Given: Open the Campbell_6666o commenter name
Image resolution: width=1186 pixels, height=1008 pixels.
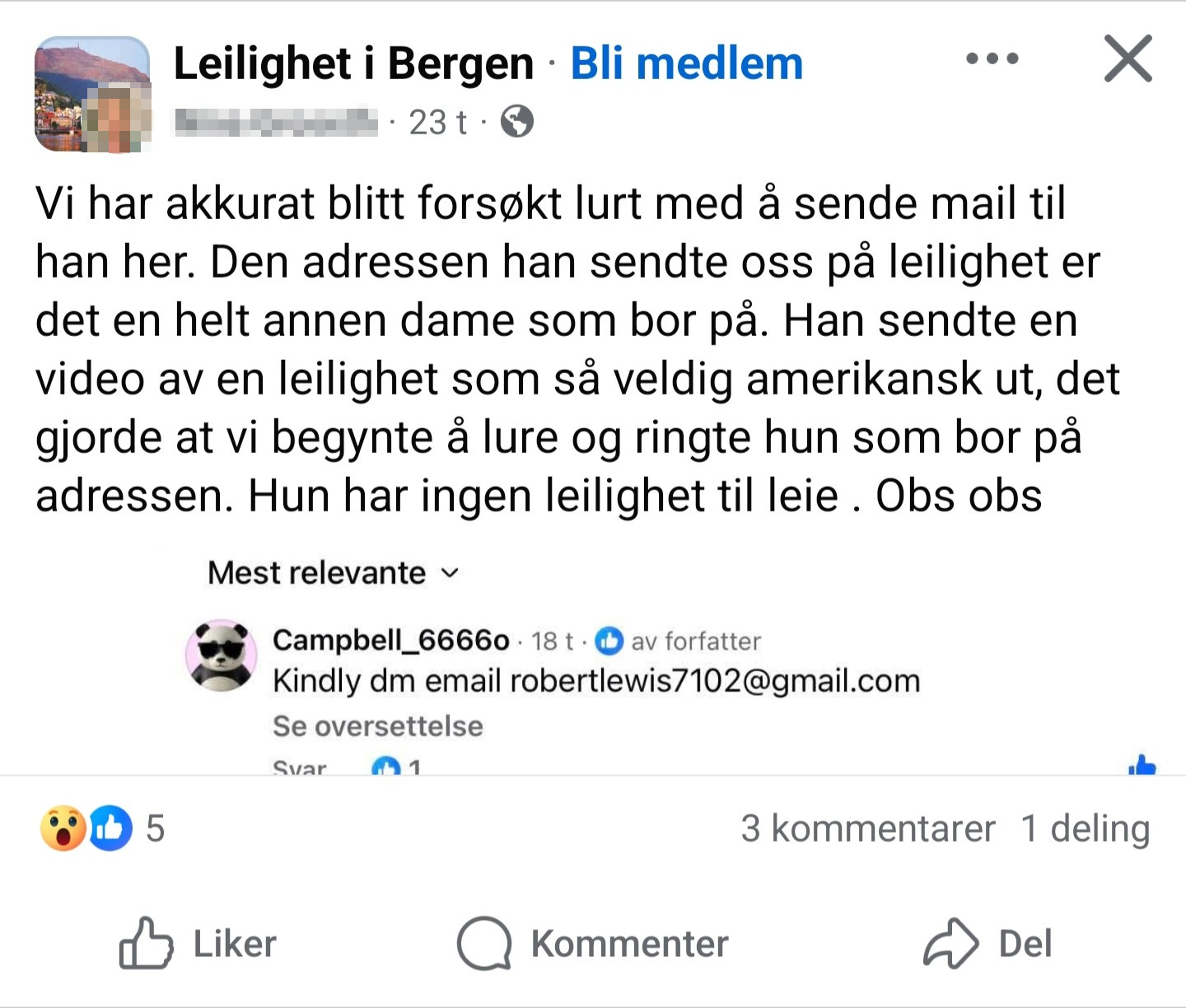Looking at the screenshot, I should coord(391,640).
